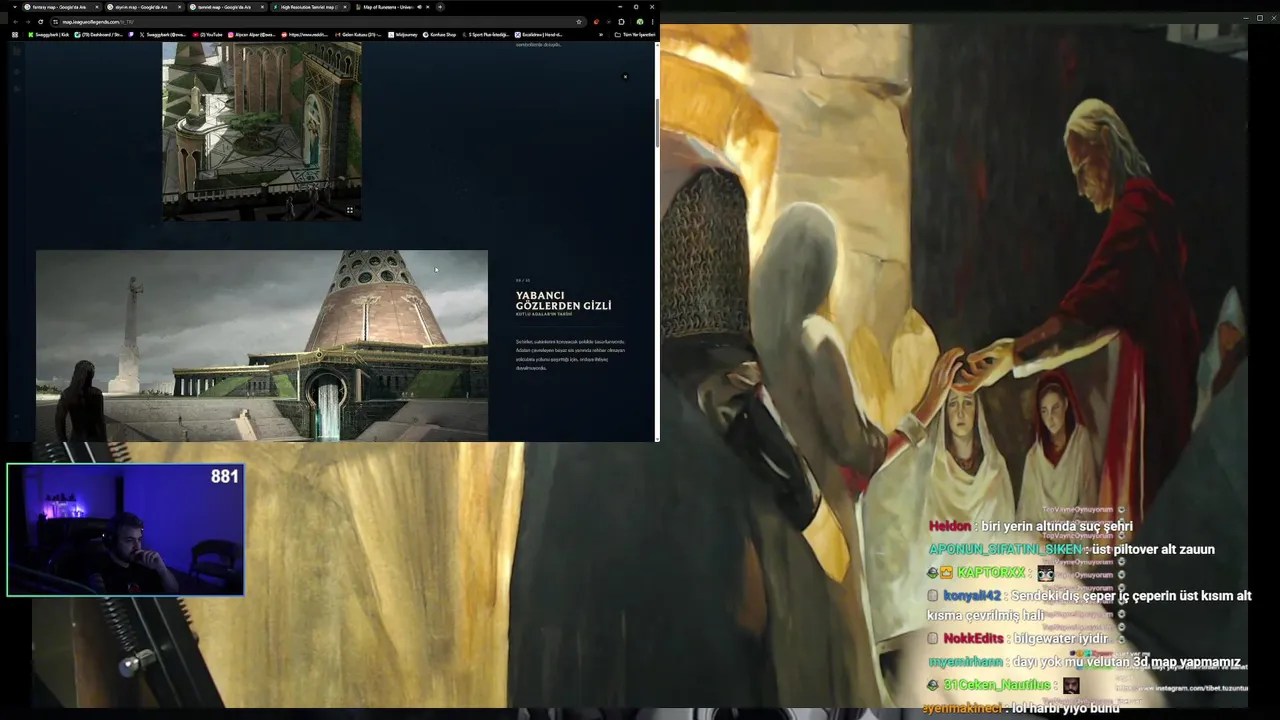Click the 881 viewer counter
Image resolution: width=1280 pixels, height=720 pixels.
[225, 477]
